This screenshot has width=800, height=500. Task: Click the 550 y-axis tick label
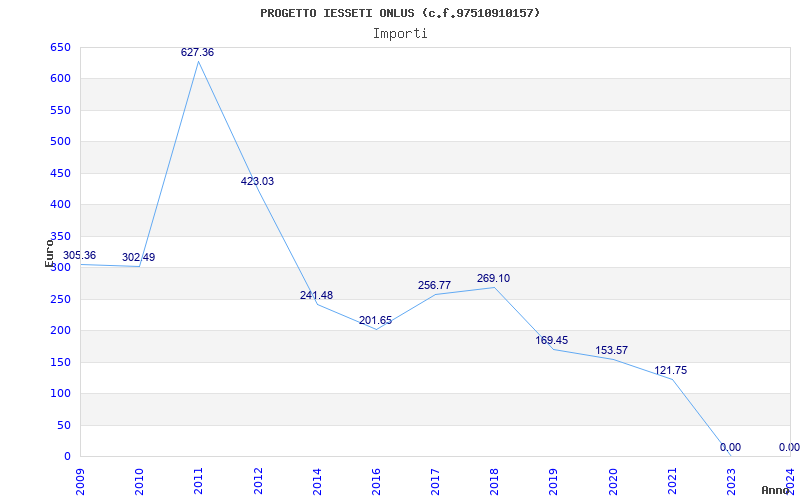coord(60,110)
